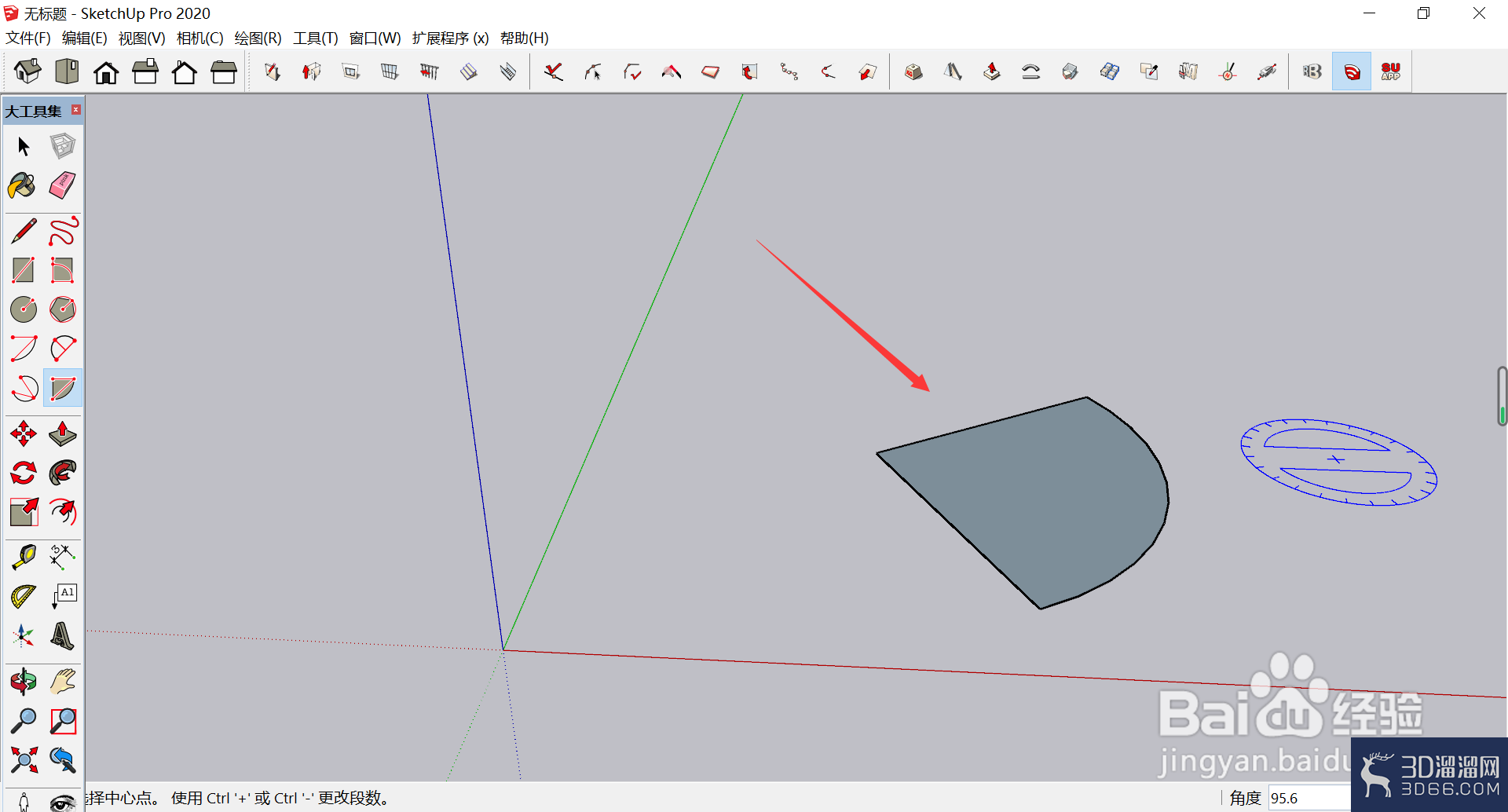
Task: Open the 文件(F) menu
Action: (28, 38)
